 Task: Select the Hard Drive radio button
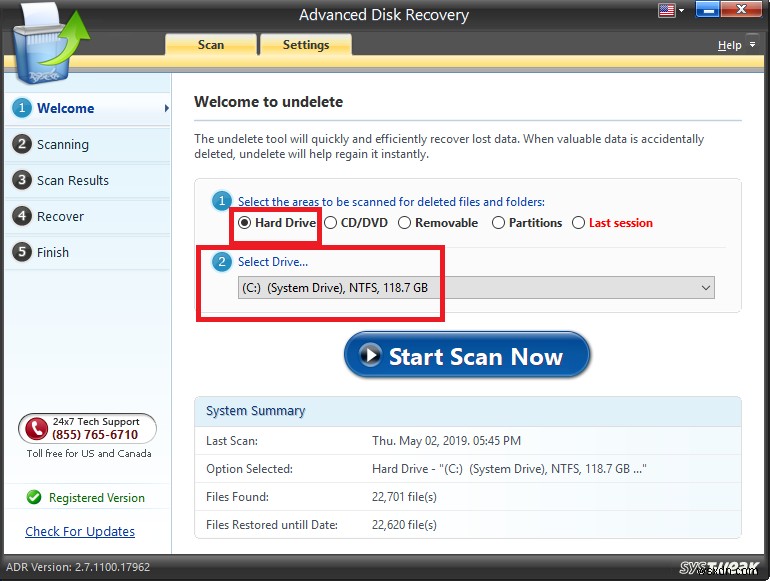244,223
